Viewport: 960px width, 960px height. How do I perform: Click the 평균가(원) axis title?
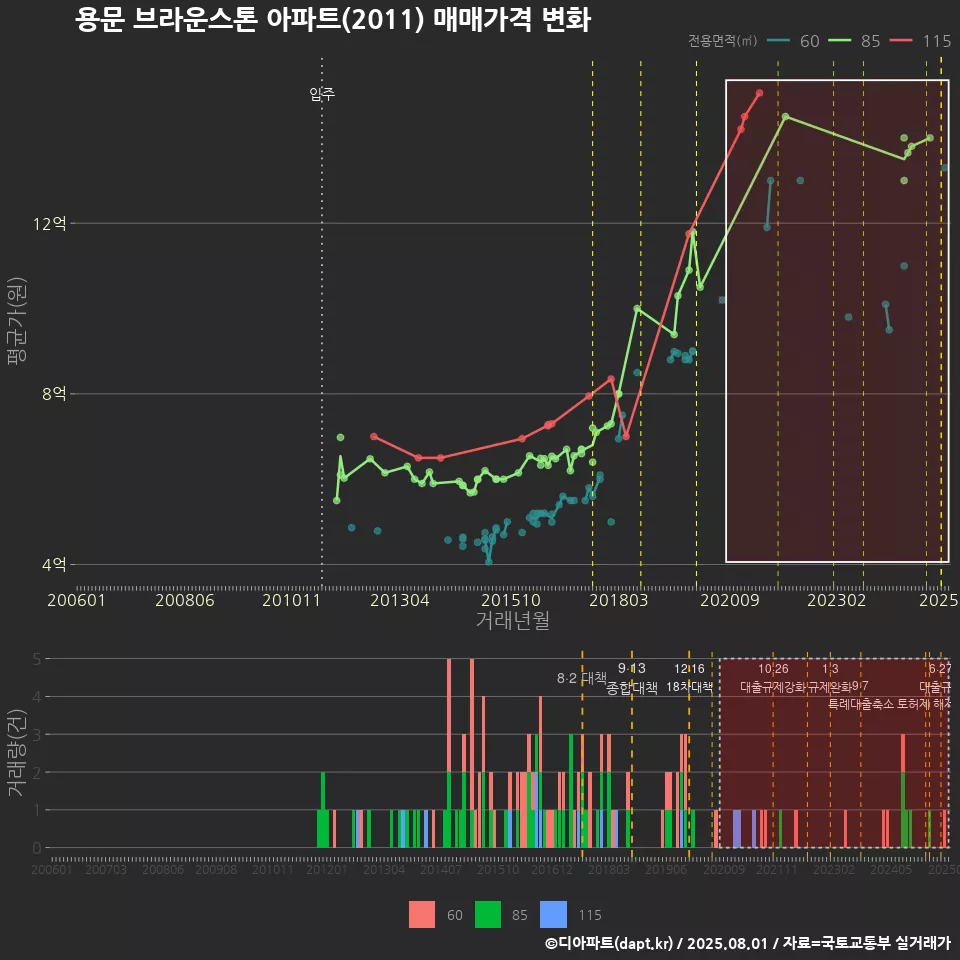[x=17, y=321]
